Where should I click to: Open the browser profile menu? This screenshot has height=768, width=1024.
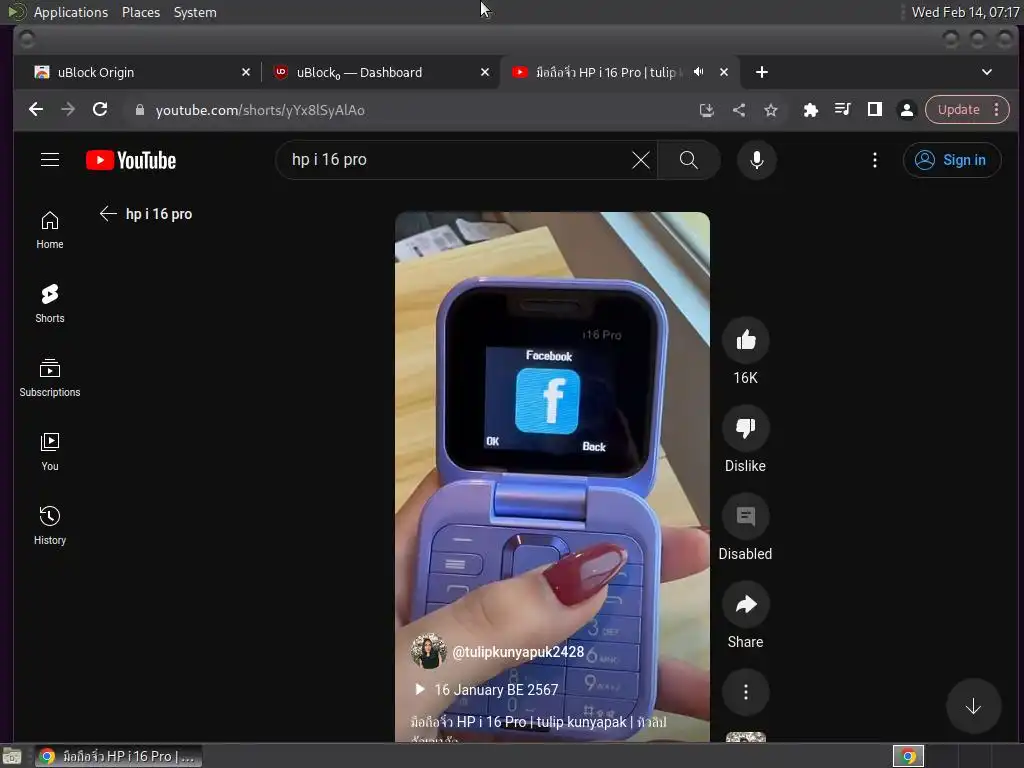906,110
